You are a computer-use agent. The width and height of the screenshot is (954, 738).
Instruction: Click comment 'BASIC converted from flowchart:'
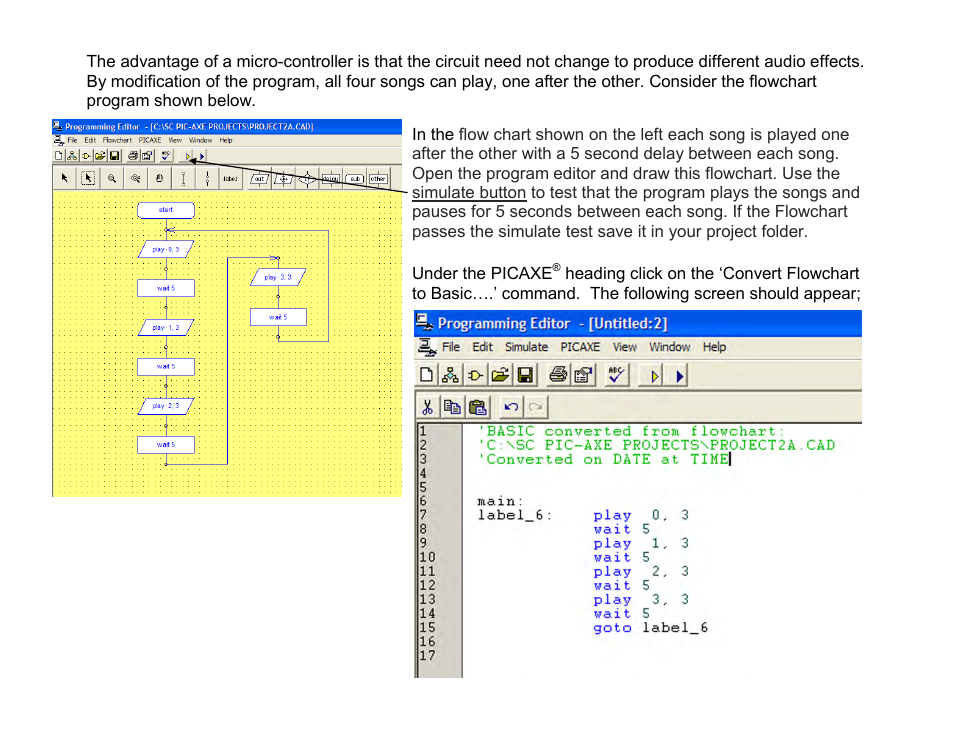(x=631, y=431)
